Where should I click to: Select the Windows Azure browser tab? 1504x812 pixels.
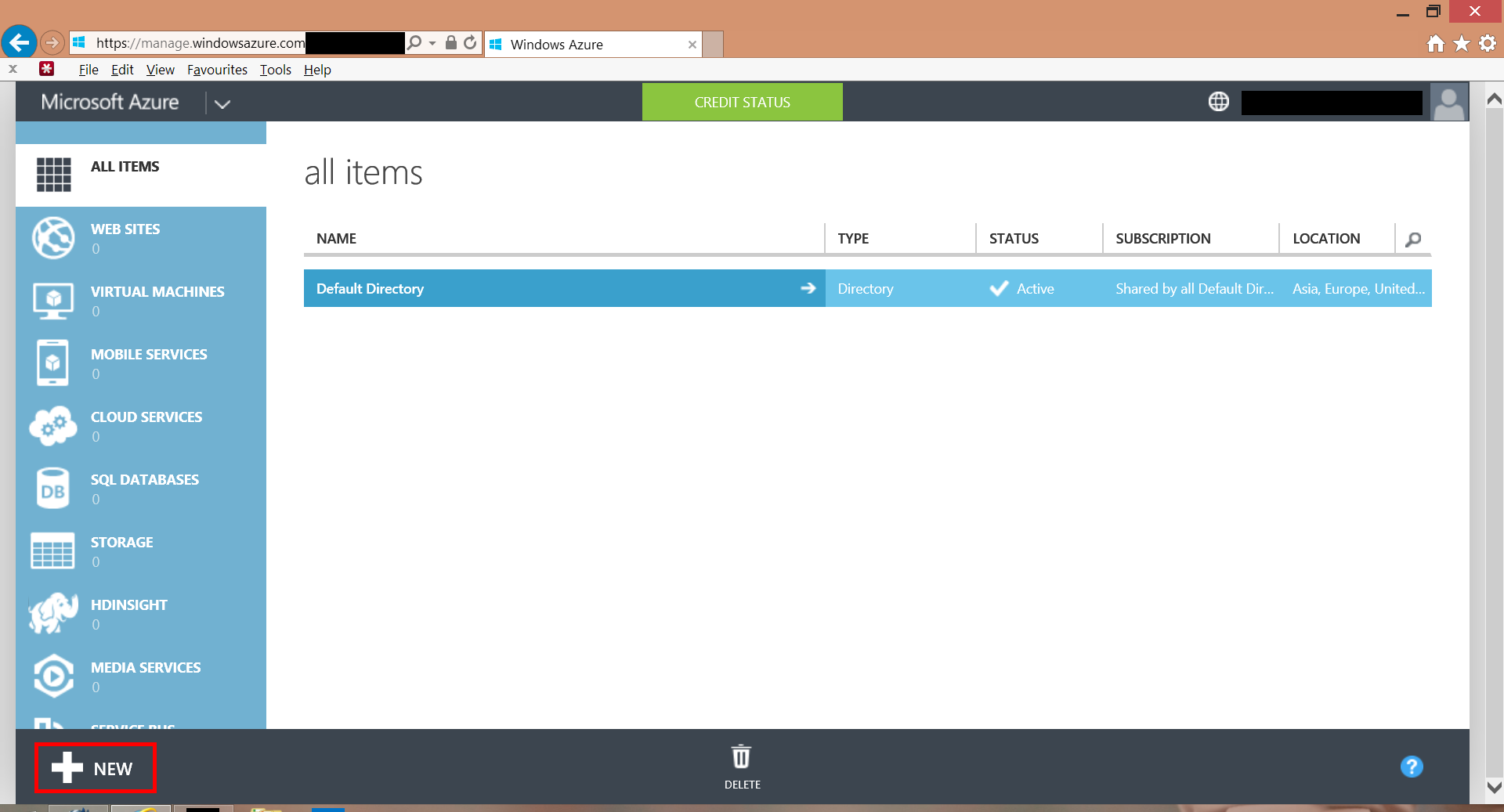pos(594,44)
